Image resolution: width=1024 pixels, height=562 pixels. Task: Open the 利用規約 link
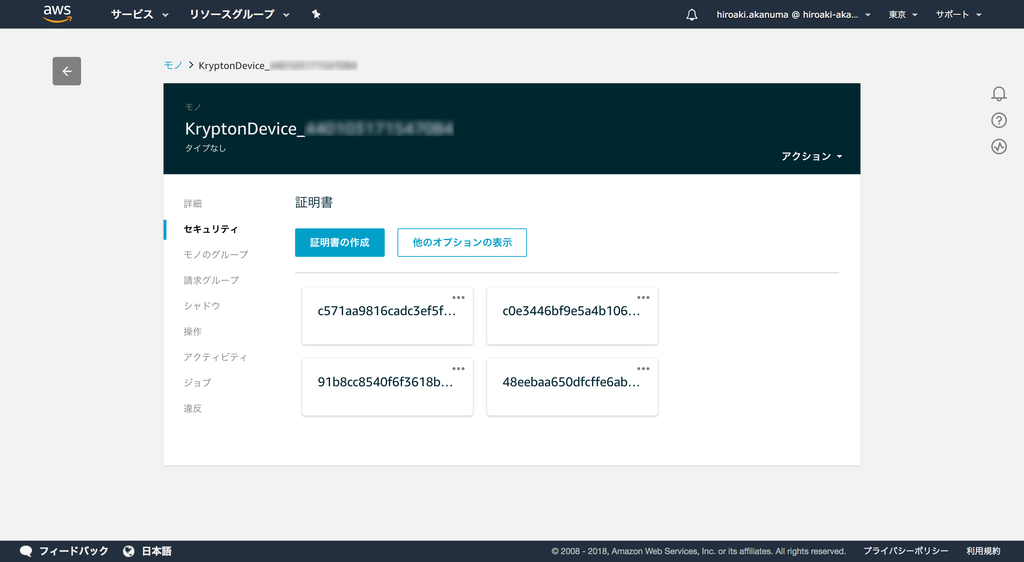984,552
